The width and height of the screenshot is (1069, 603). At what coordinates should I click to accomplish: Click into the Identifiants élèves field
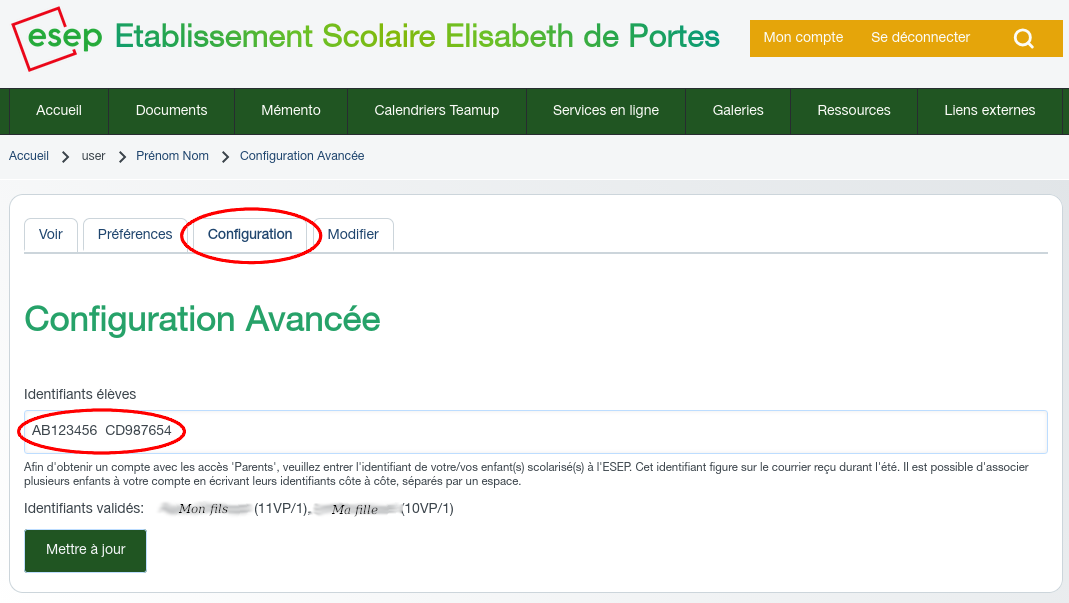(x=535, y=431)
